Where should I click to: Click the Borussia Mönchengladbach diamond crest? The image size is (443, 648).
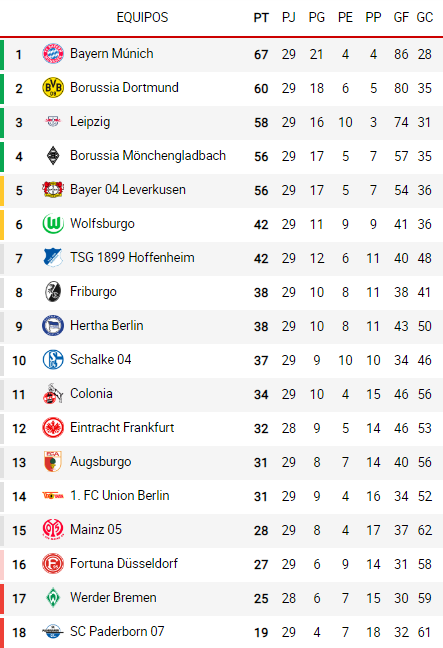pyautogui.click(x=53, y=156)
